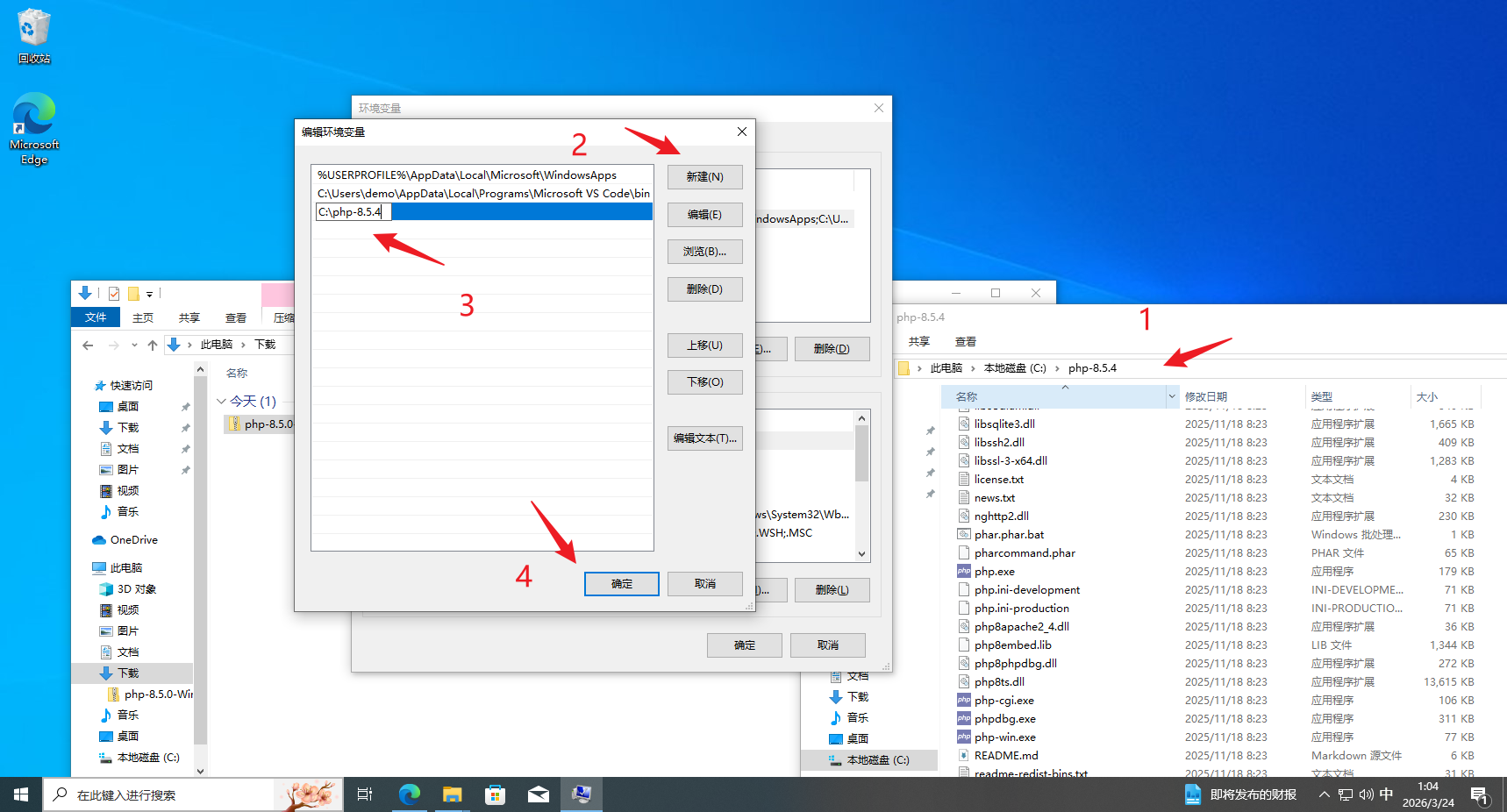This screenshot has height=812, width=1507.
Task: Click the volume icon in system tray
Action: (1366, 794)
